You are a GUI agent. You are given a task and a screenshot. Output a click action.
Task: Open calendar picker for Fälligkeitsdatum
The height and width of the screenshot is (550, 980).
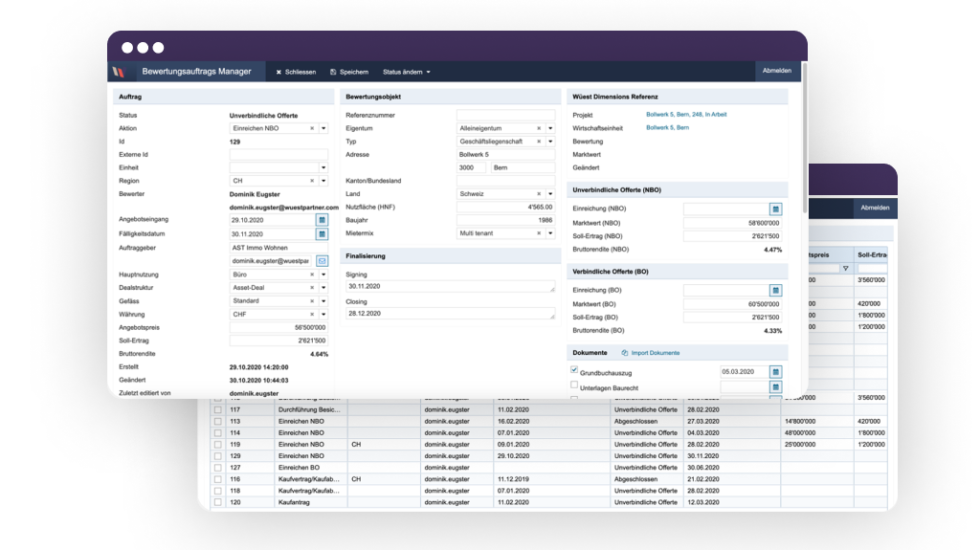click(x=322, y=234)
